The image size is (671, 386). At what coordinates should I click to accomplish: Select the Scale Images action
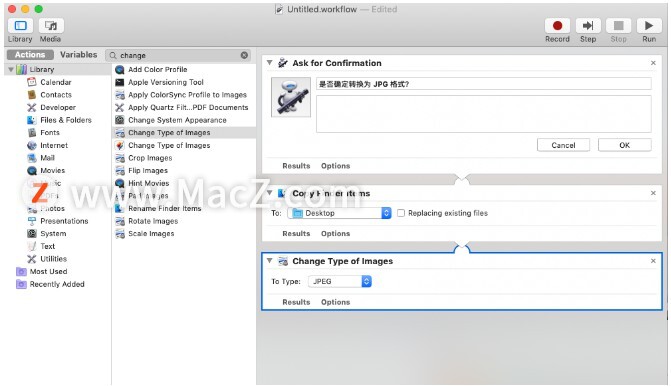point(151,234)
